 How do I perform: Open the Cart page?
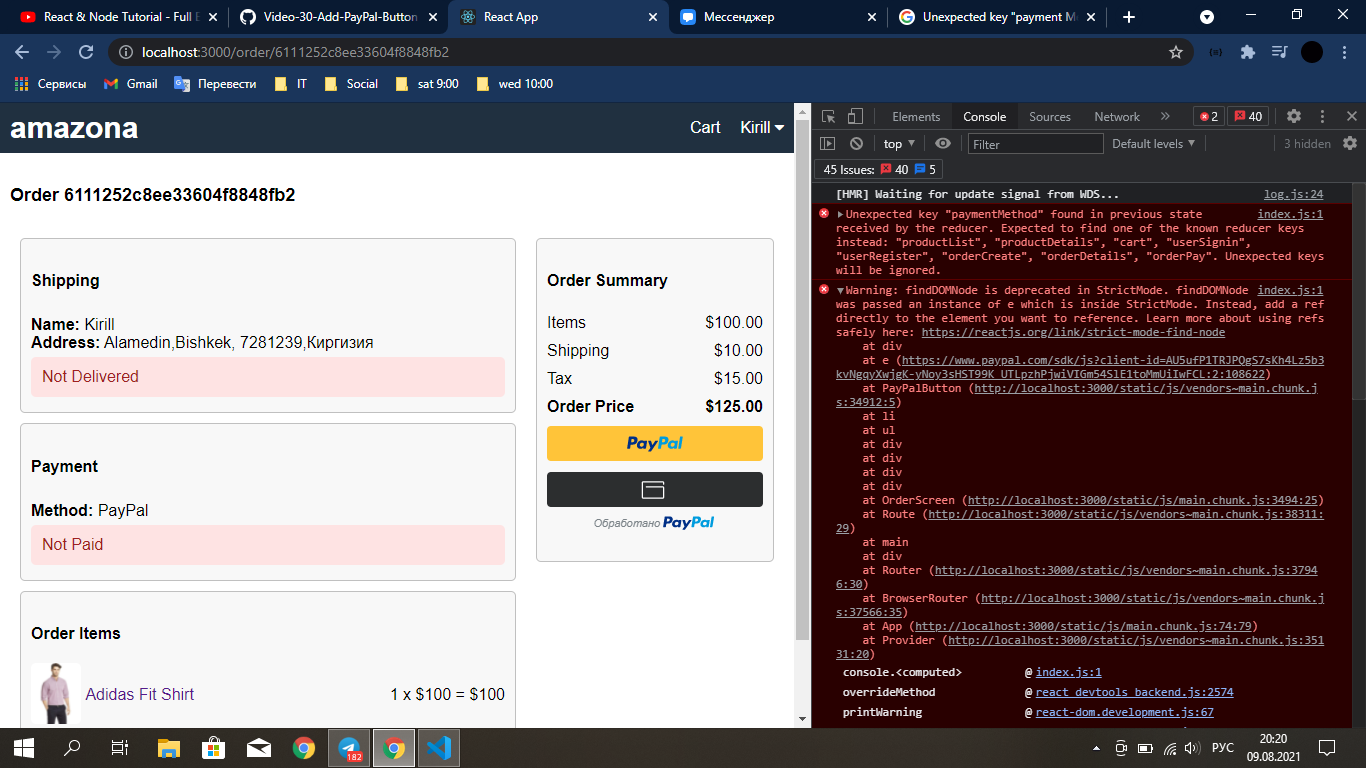705,127
